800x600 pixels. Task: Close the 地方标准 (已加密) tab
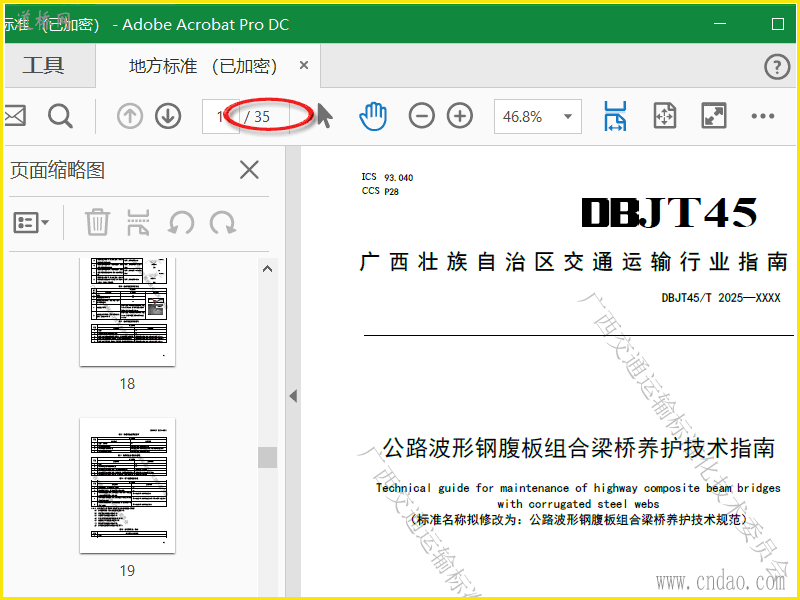pyautogui.click(x=304, y=65)
